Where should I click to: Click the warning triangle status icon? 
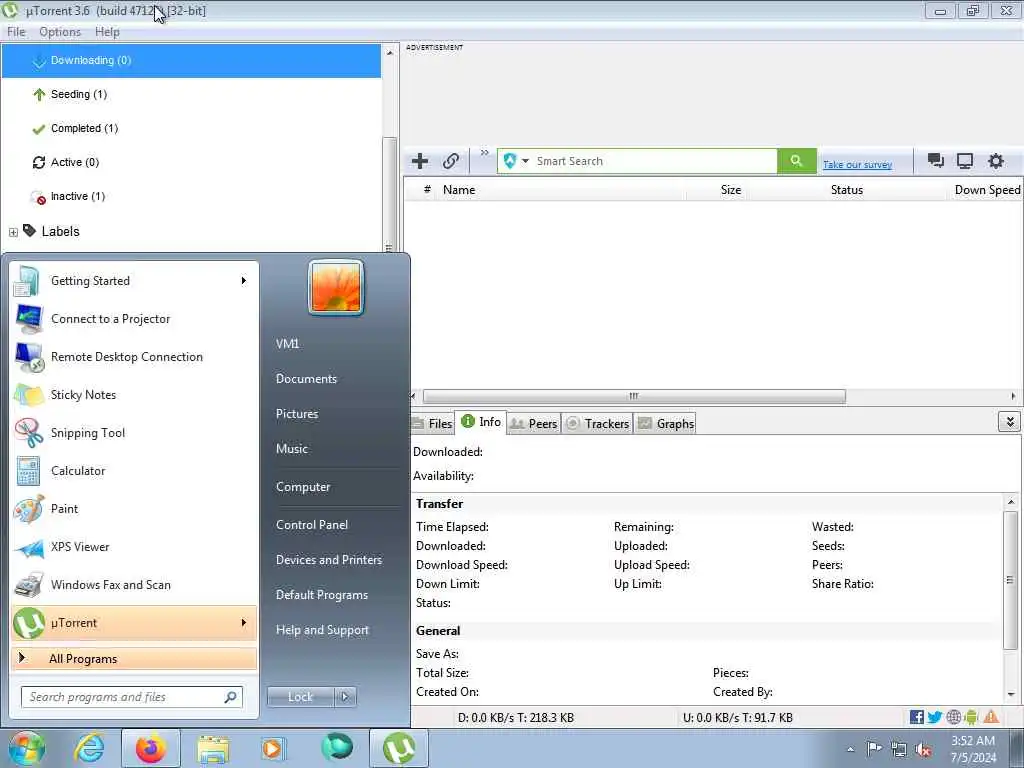(991, 717)
